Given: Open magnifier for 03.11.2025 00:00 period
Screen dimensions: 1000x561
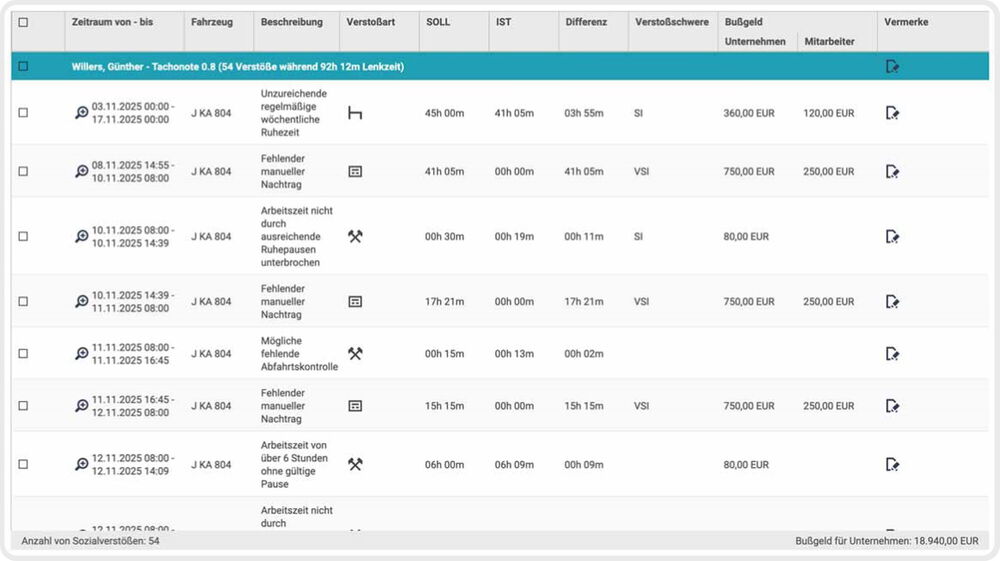Looking at the screenshot, I should tap(82, 113).
